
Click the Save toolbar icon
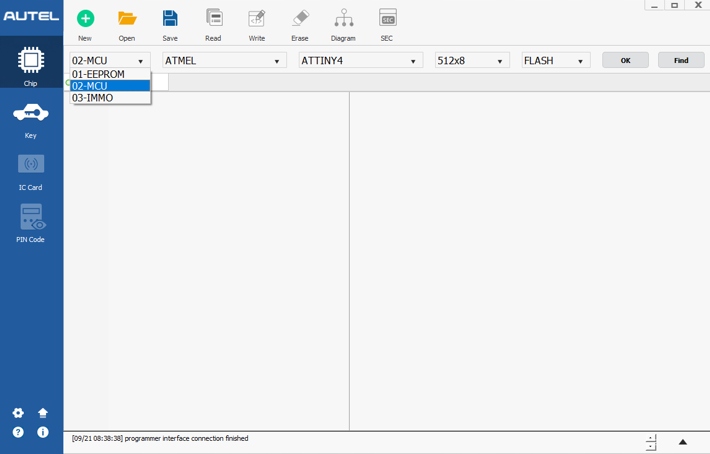[170, 19]
